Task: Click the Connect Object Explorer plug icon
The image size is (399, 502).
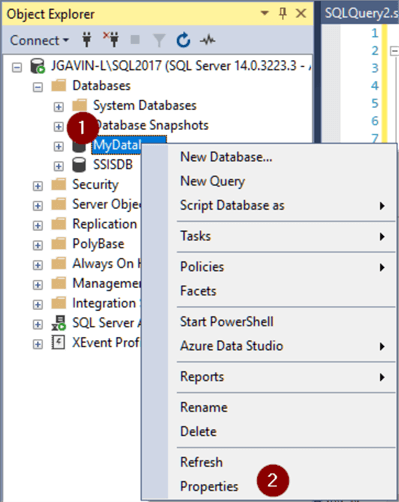Action: [x=87, y=40]
